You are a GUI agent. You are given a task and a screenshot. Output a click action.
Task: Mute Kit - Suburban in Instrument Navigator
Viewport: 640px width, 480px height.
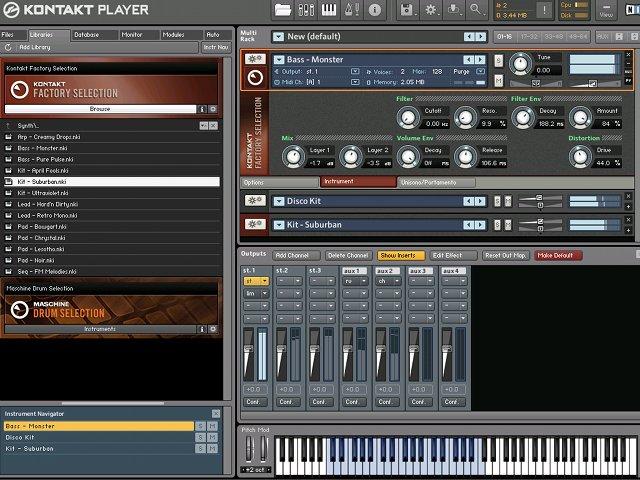[x=212, y=449]
